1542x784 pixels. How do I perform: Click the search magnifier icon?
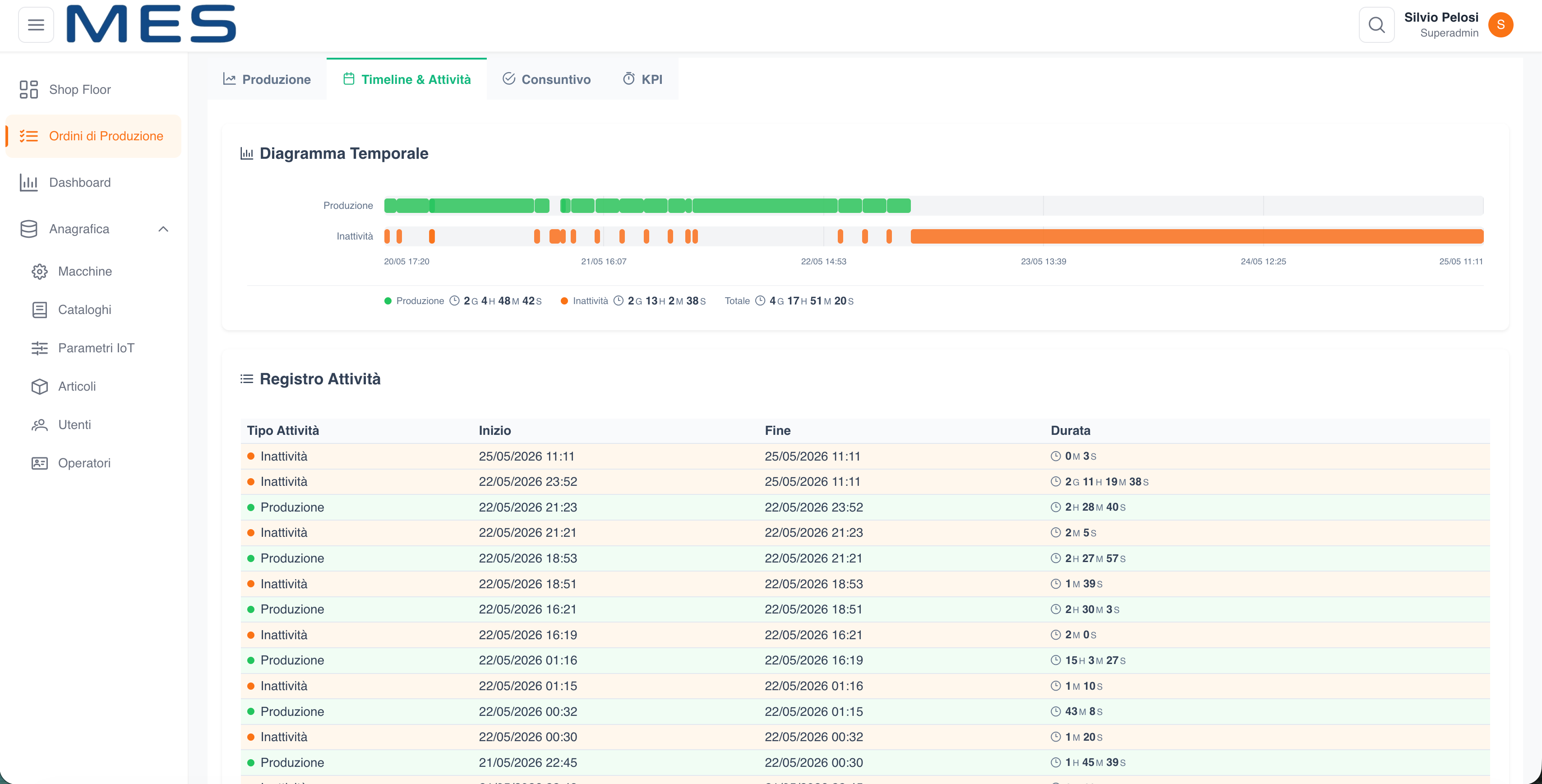1377,24
